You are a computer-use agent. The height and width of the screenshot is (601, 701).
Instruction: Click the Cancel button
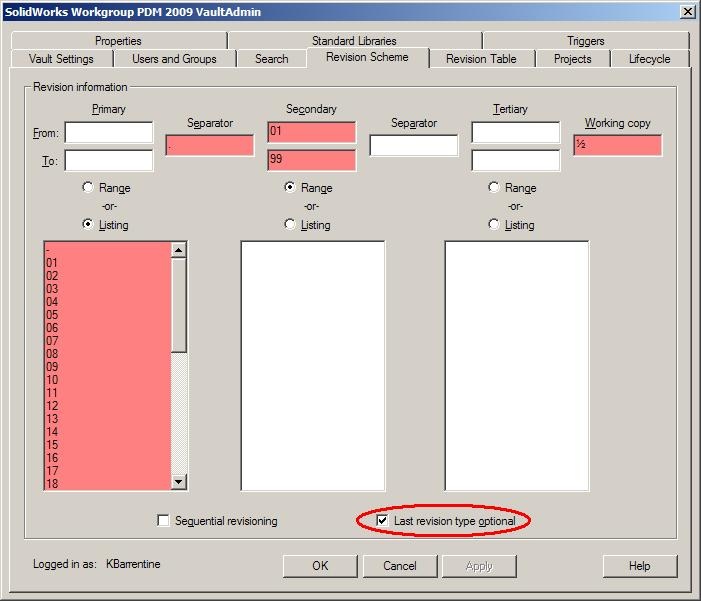pyautogui.click(x=400, y=566)
